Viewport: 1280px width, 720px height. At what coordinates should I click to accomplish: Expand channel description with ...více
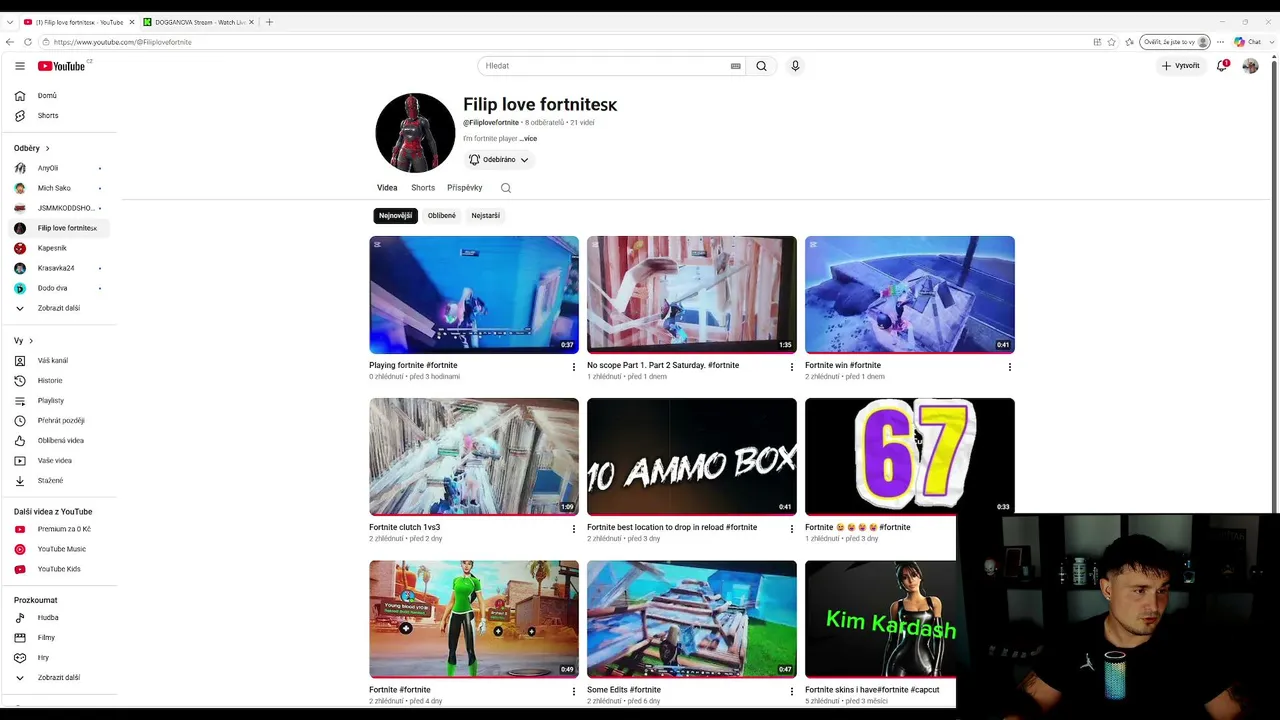[x=528, y=139]
